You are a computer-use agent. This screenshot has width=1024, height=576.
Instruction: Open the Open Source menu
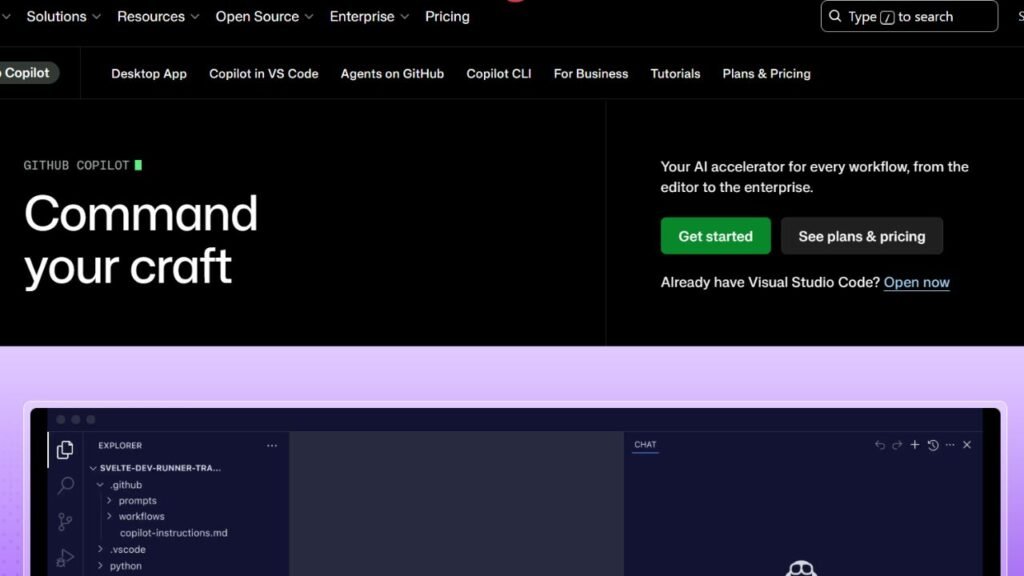(264, 17)
